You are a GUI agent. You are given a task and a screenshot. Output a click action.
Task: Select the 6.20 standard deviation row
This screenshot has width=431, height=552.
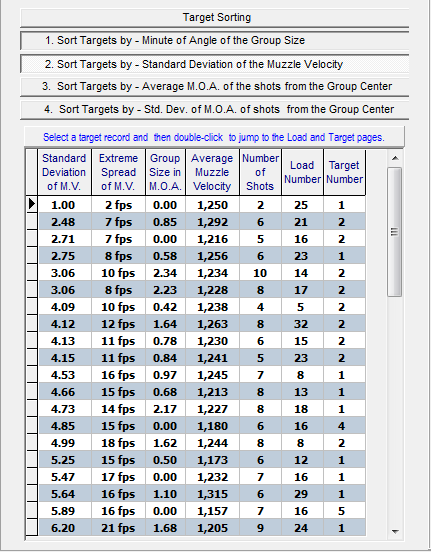coord(201,528)
